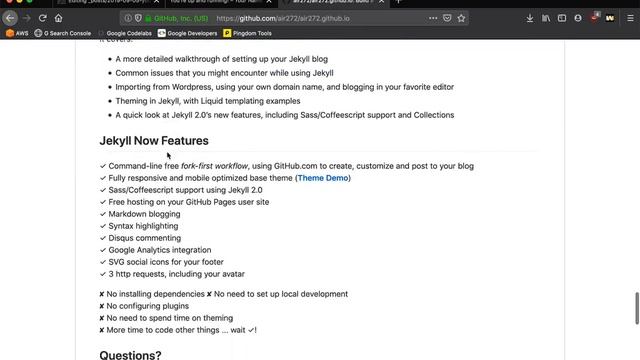This screenshot has width=640, height=360.
Task: Open the Google Developers bookmark
Action: click(x=188, y=33)
